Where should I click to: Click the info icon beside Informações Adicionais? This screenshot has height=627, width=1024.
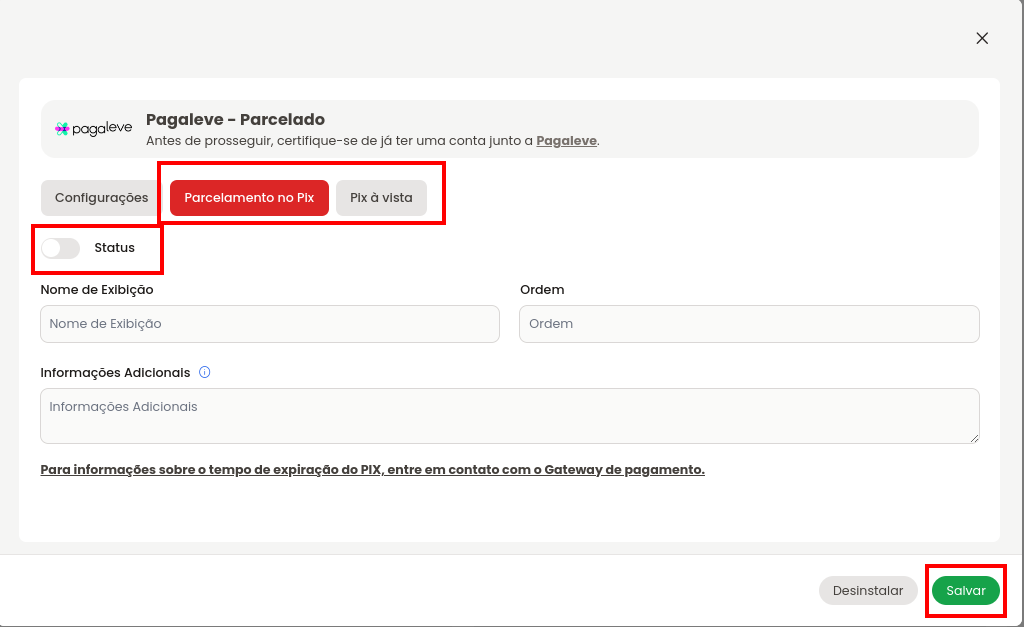tap(204, 372)
